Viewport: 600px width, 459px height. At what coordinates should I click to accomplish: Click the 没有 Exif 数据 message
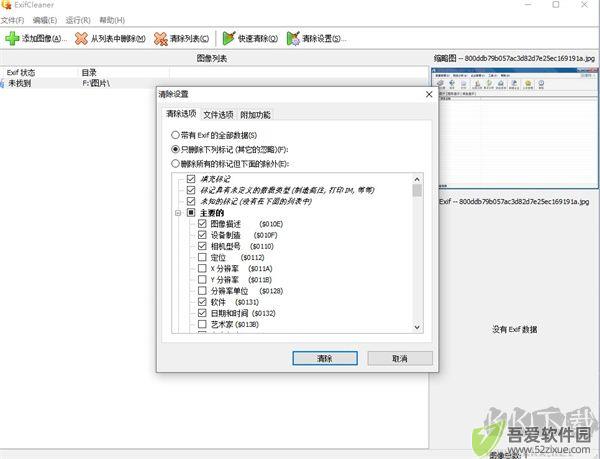(x=515, y=329)
